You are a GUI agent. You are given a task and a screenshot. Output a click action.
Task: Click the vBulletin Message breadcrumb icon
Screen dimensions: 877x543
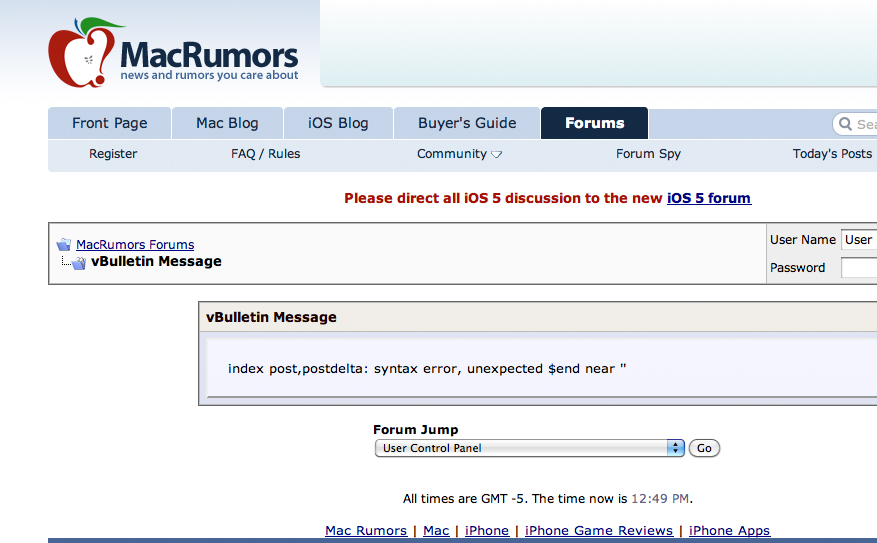coord(79,262)
